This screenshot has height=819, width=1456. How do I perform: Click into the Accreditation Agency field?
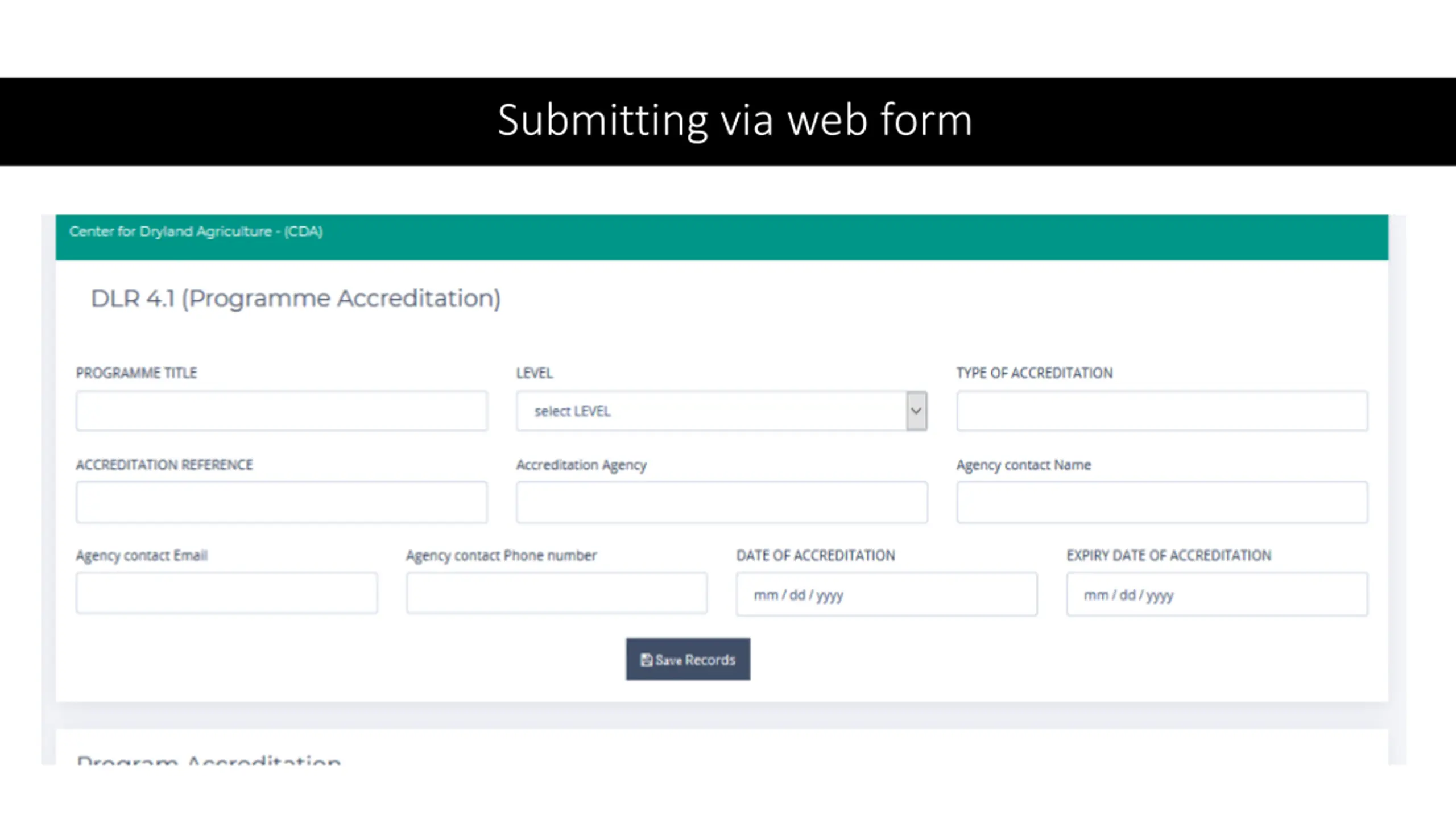tap(722, 502)
